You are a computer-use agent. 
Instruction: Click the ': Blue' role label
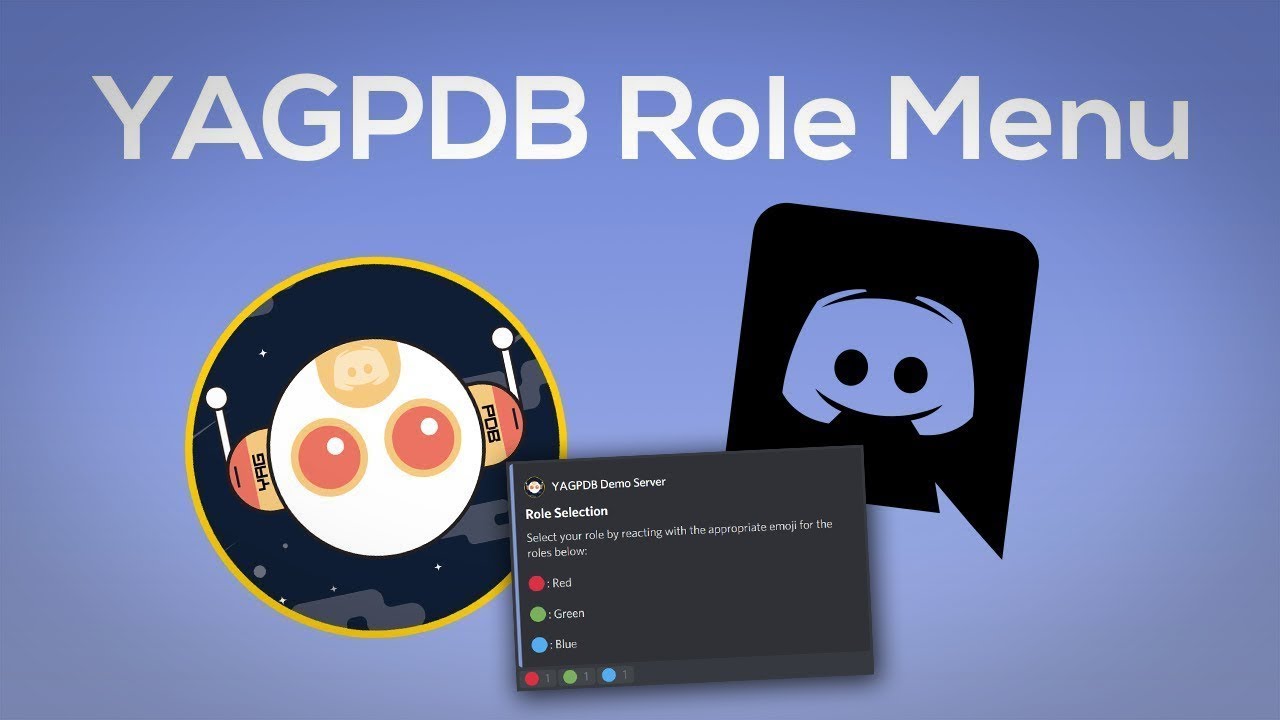point(563,643)
